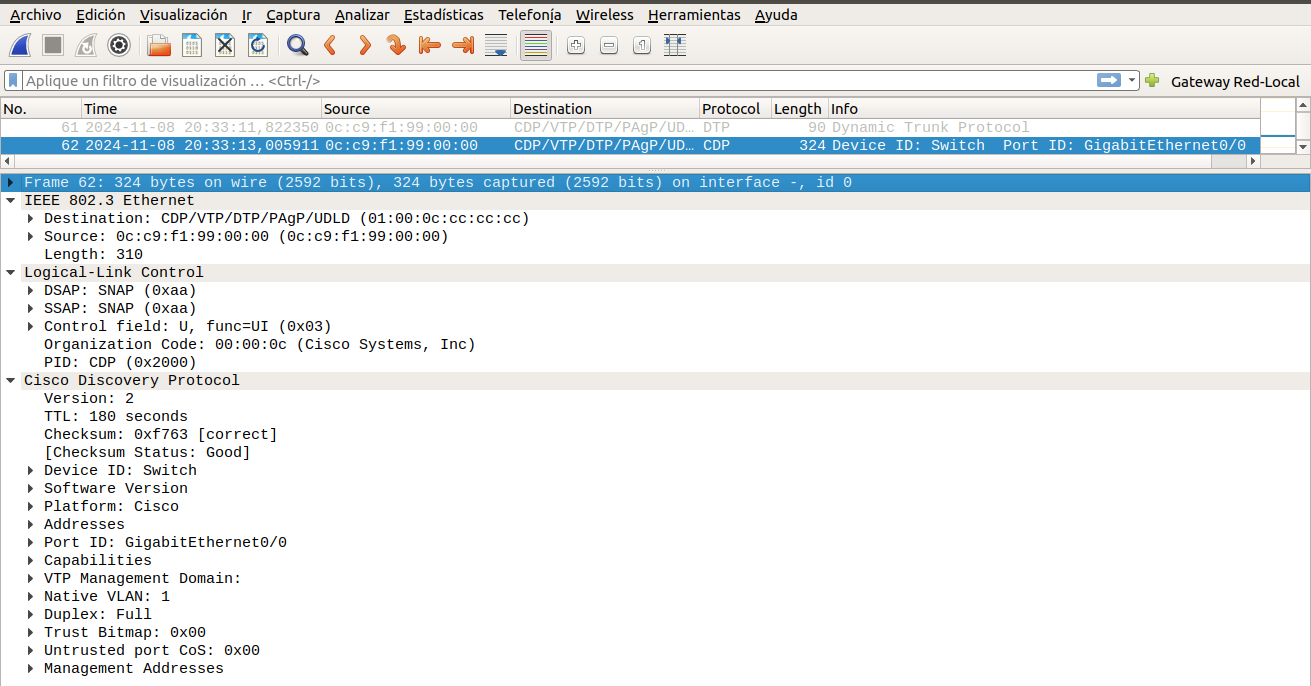This screenshot has height=686, width=1311.
Task: Expand the Management Addresses field
Action: (x=31, y=669)
